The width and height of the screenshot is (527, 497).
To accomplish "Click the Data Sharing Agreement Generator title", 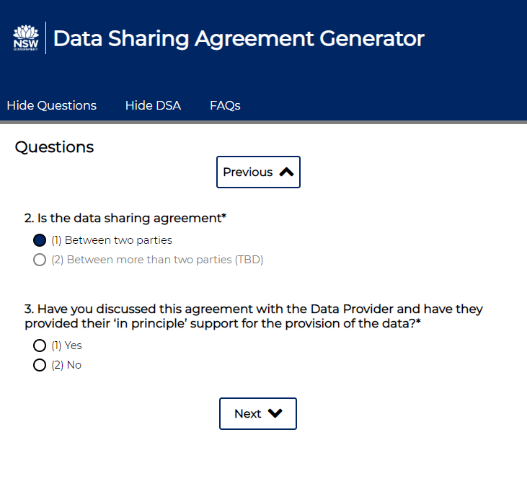I will click(x=239, y=38).
